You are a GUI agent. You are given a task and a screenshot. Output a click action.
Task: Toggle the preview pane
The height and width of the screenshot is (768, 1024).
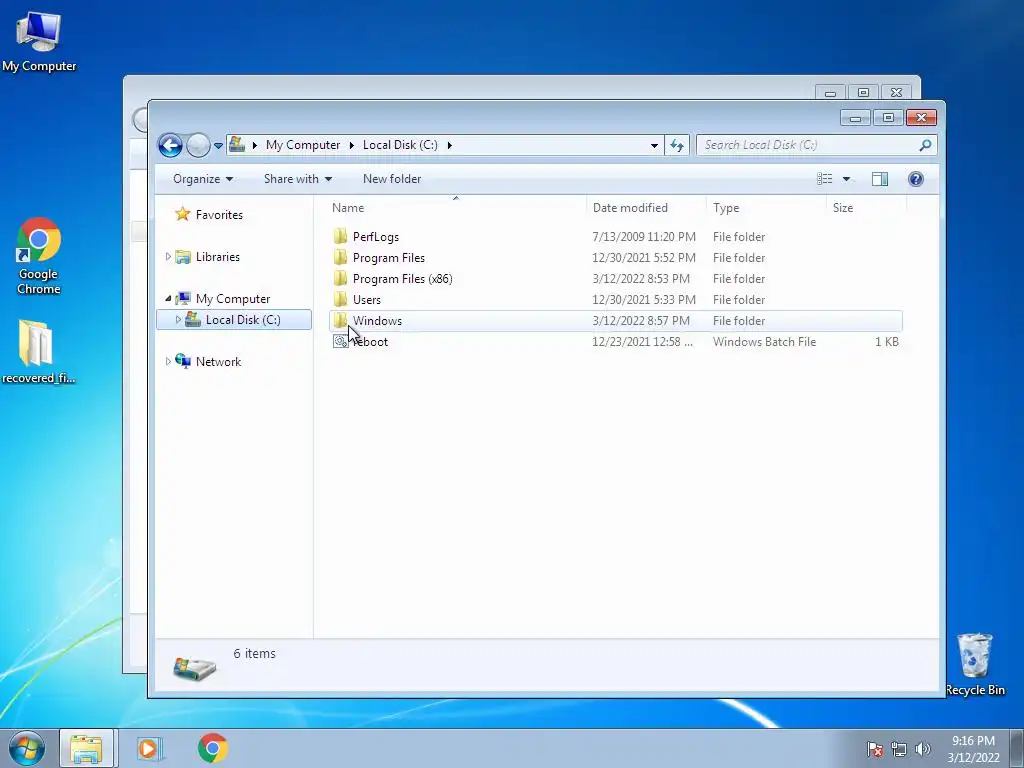880,179
